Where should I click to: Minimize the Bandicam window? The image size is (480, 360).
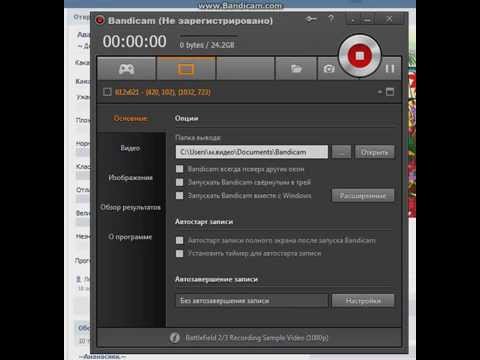(x=367, y=20)
